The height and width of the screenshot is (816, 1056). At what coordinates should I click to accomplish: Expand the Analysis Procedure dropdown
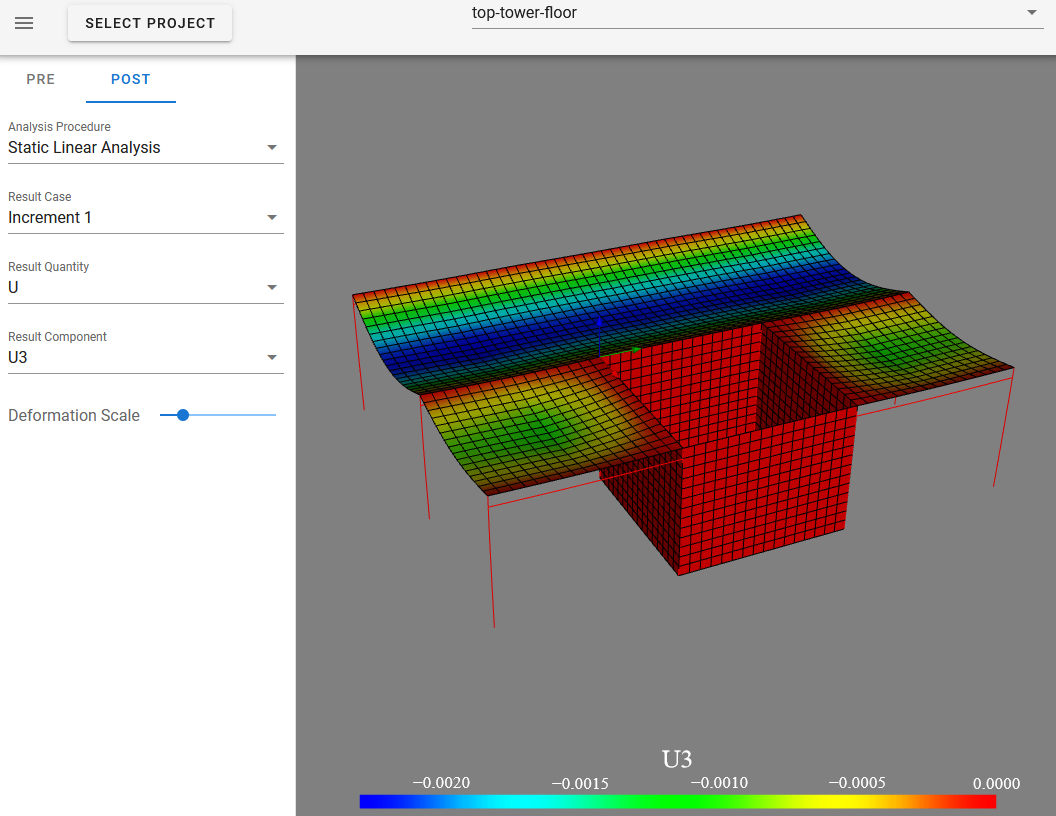coord(145,148)
